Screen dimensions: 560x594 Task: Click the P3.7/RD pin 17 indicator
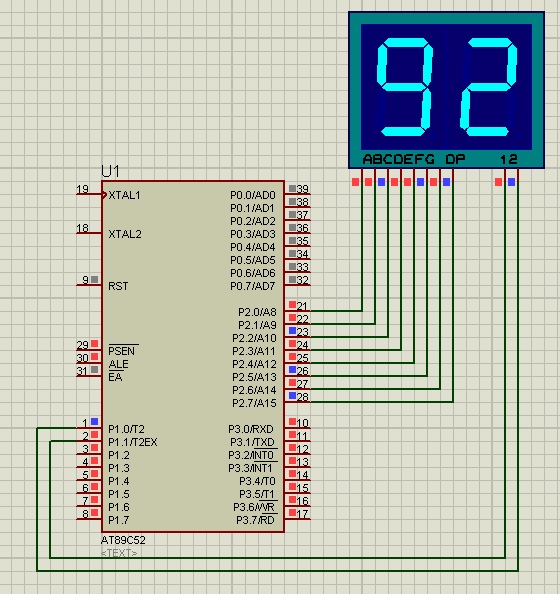(292, 512)
